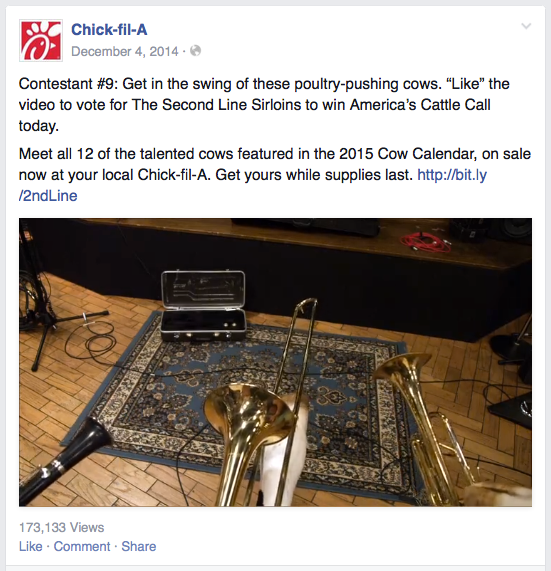Click the Contestant #9 post paragraph
The height and width of the screenshot is (571, 551).
[264, 105]
